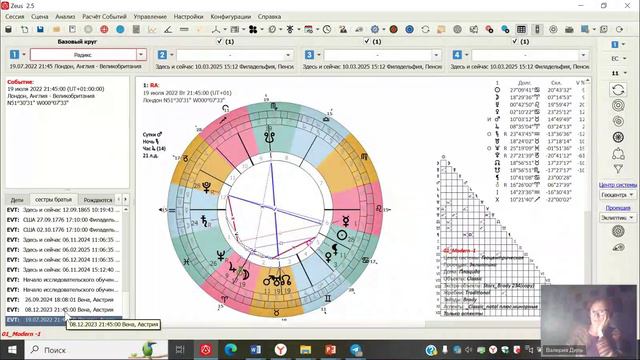This screenshot has height=360, width=640.
Task: Open dropdown arrow next to blue button 2
Action: [172, 55]
